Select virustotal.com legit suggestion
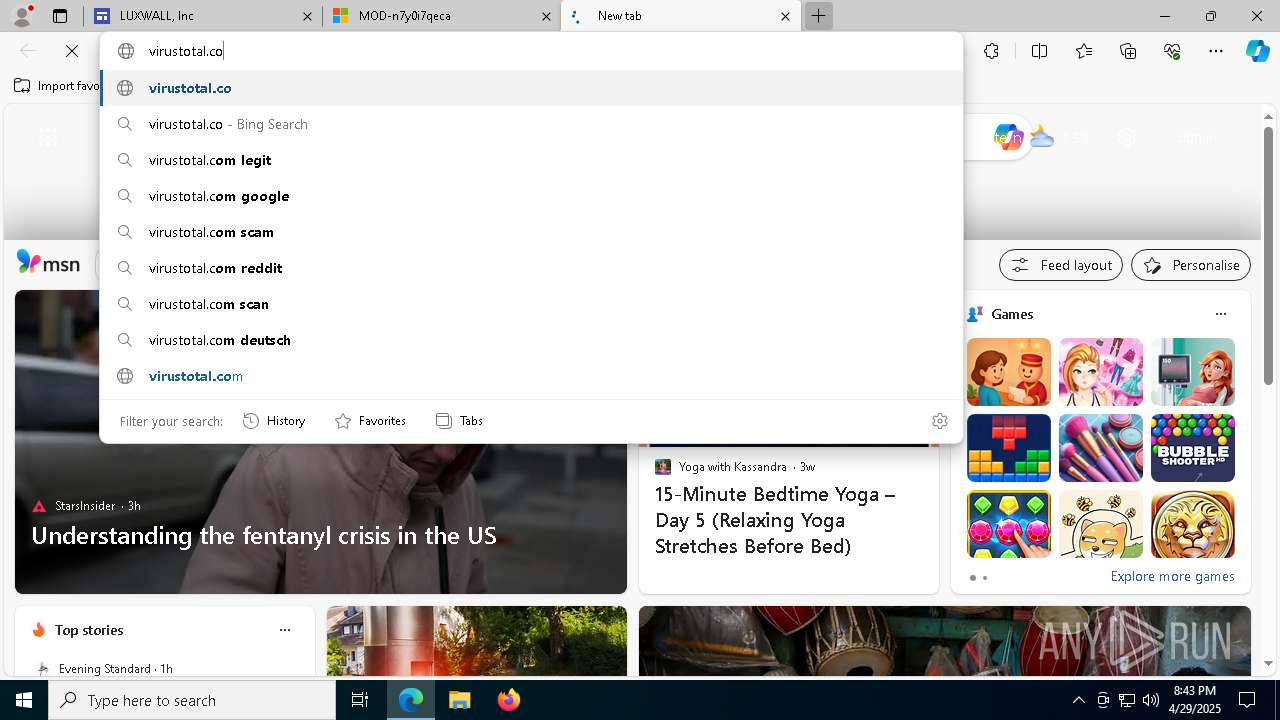Image resolution: width=1280 pixels, height=720 pixels. click(531, 160)
